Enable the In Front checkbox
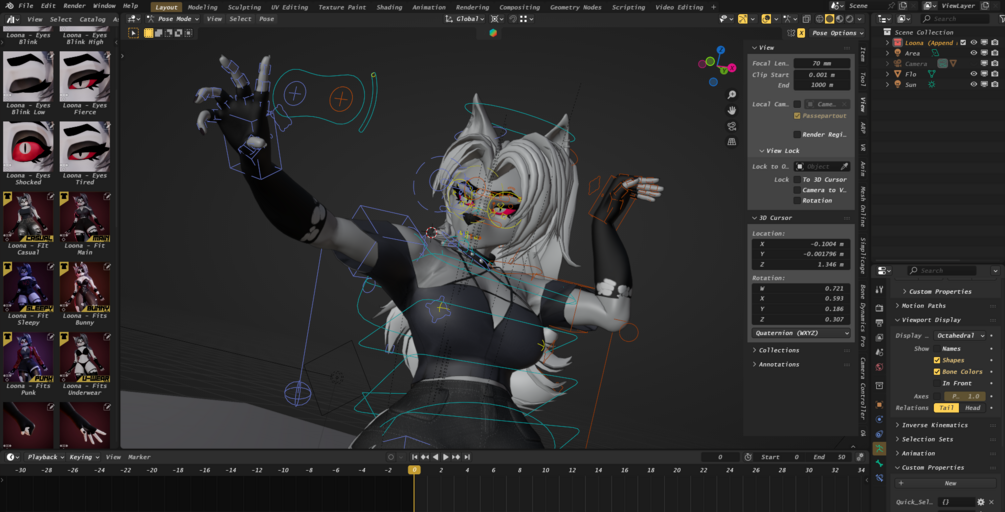The width and height of the screenshot is (1005, 512). tap(936, 383)
